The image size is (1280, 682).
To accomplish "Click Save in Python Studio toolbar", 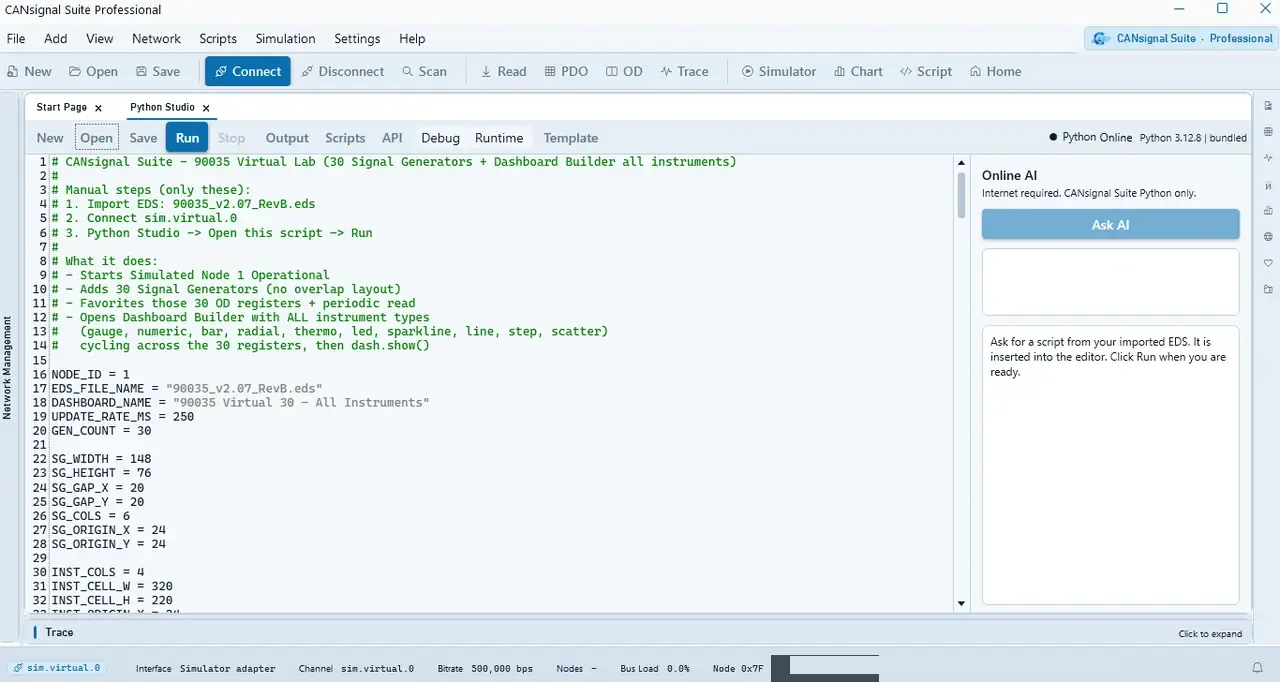I will [143, 138].
